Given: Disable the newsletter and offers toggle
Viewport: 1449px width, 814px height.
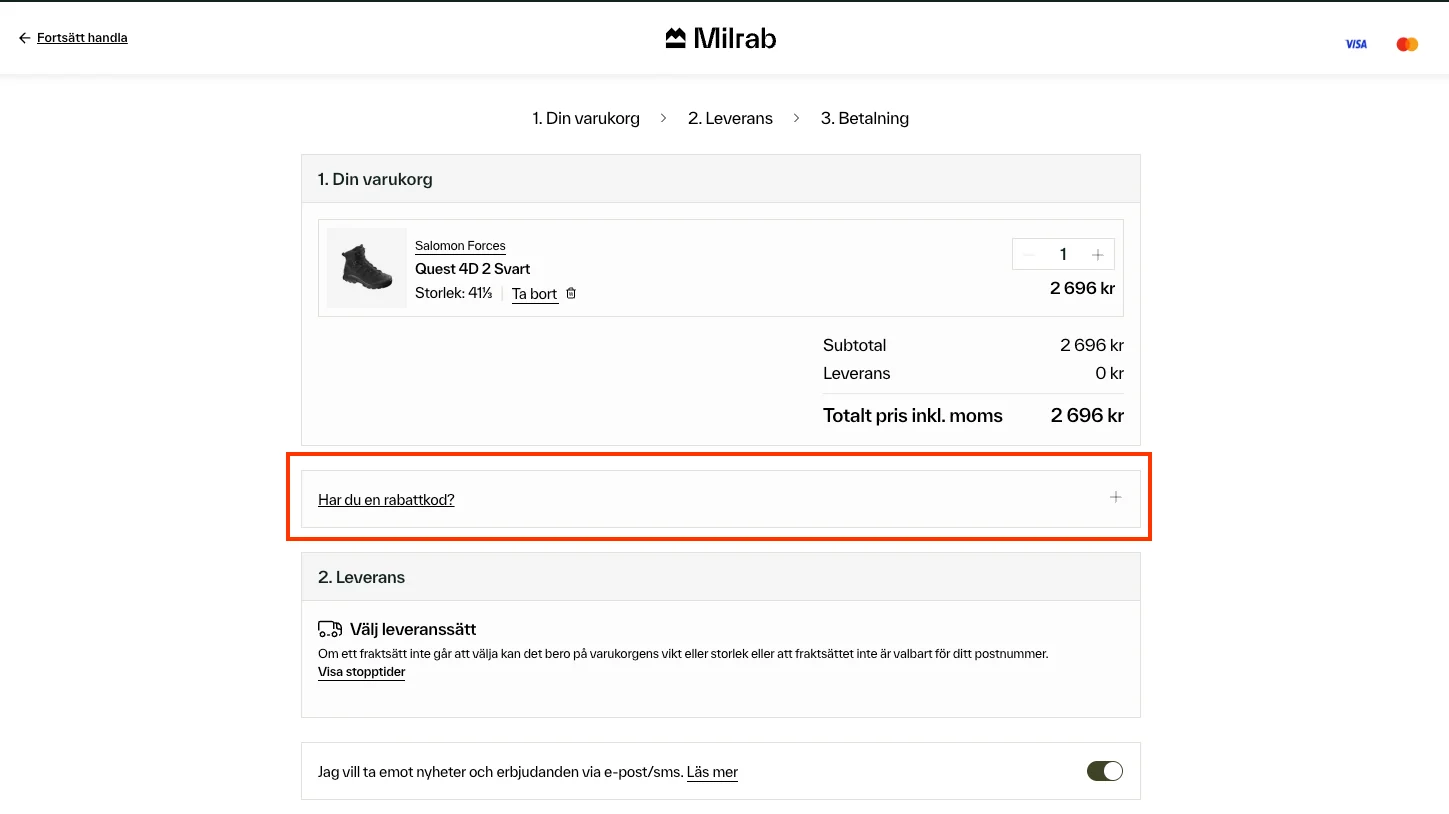Looking at the screenshot, I should click(1105, 771).
